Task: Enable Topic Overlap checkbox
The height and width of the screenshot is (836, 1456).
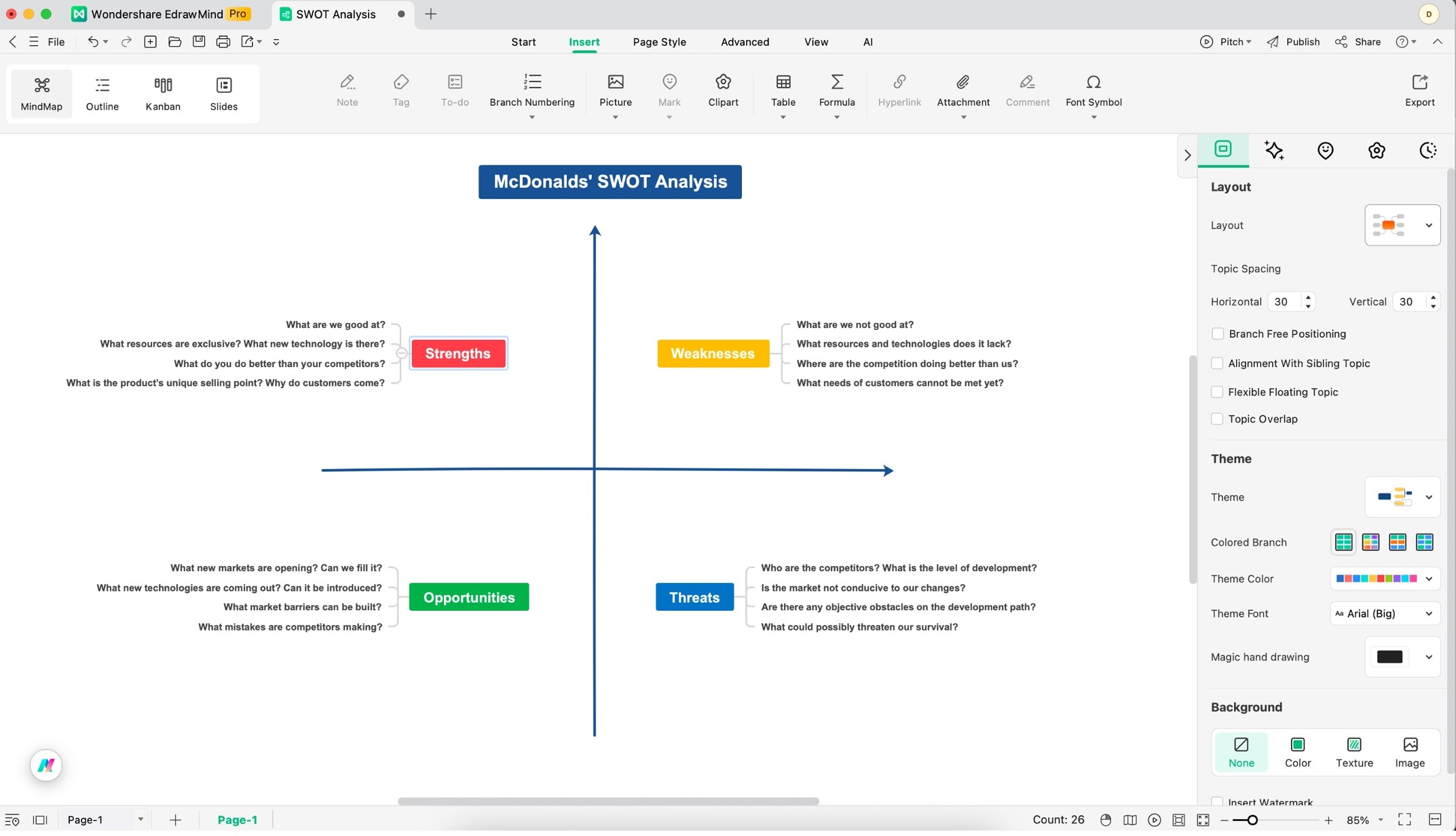Action: click(x=1217, y=419)
